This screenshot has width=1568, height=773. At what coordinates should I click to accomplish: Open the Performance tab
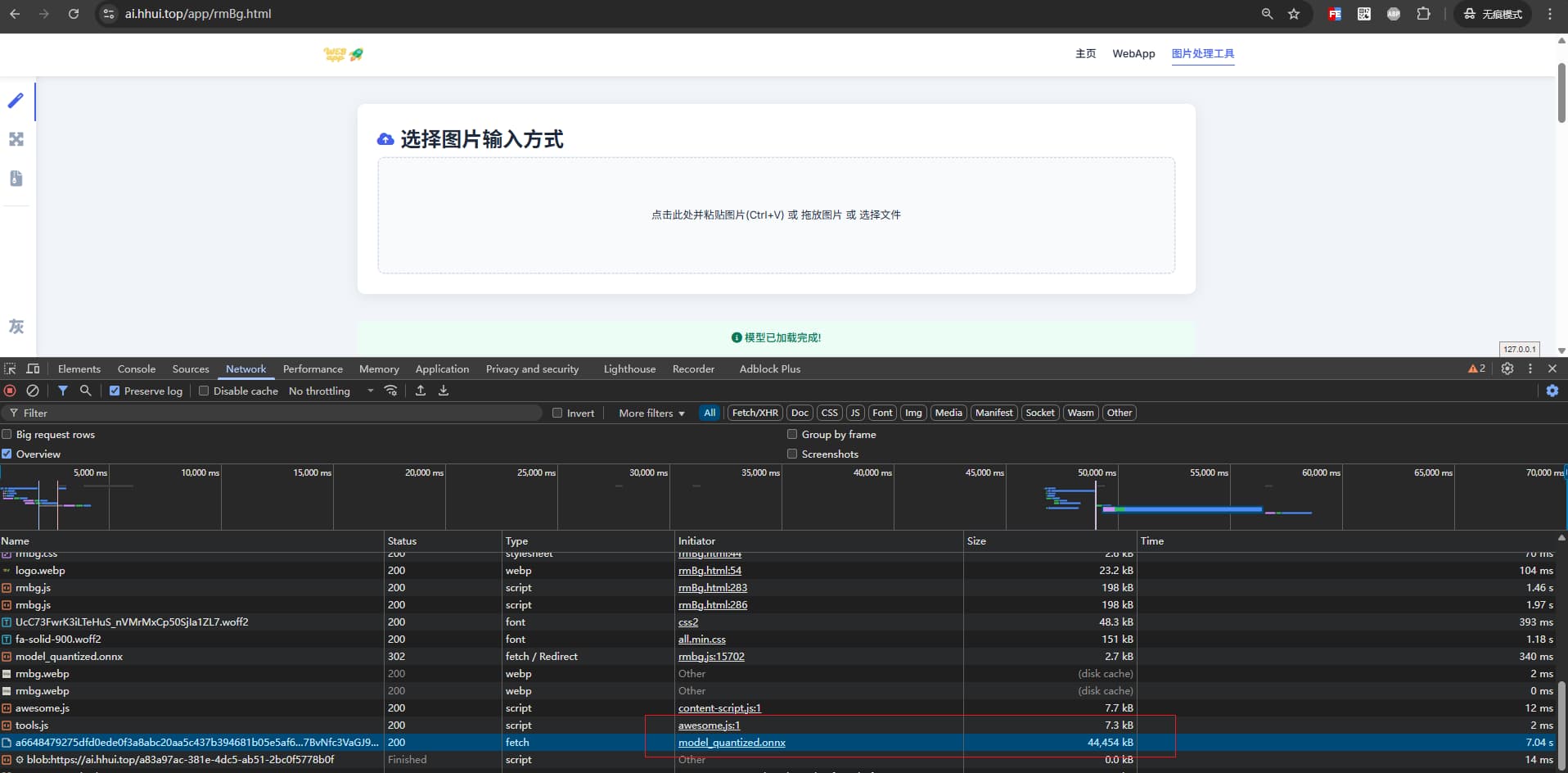coord(313,368)
